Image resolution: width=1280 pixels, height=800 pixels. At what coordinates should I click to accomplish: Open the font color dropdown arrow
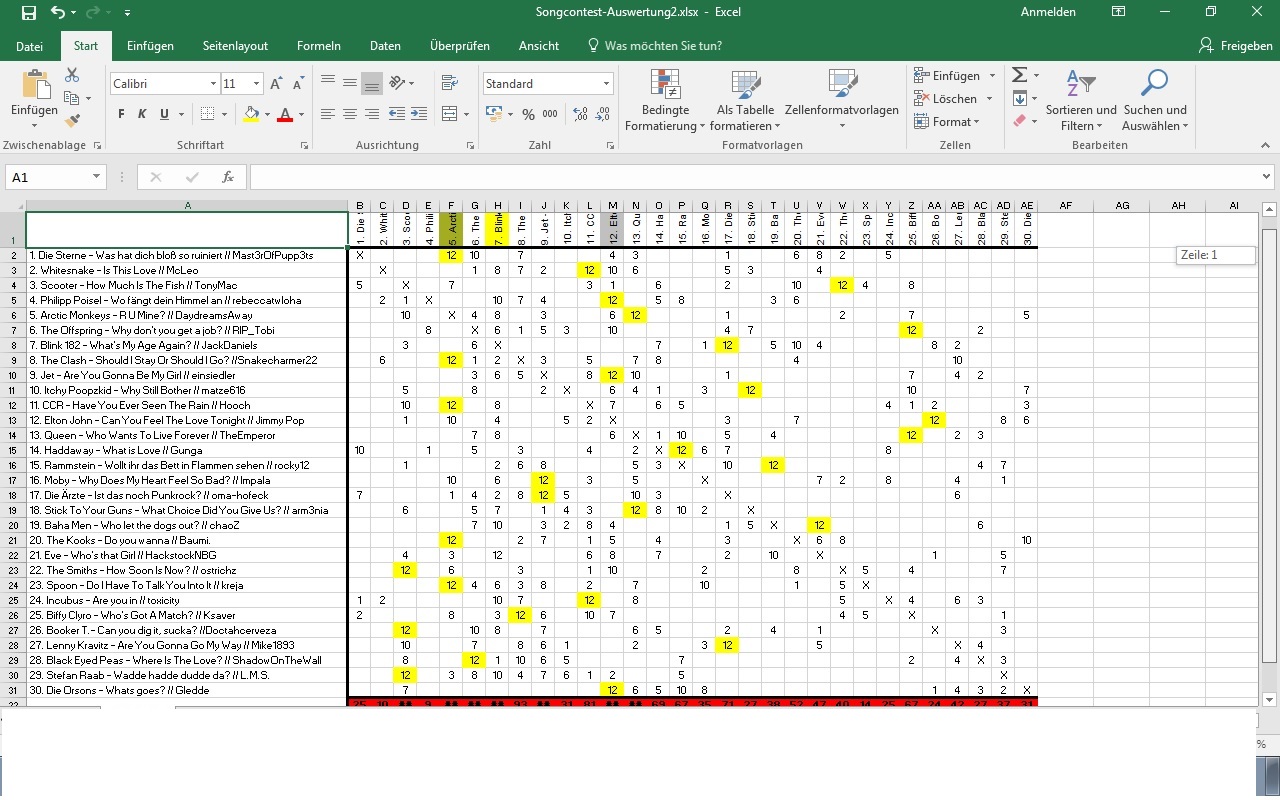pyautogui.click(x=302, y=114)
